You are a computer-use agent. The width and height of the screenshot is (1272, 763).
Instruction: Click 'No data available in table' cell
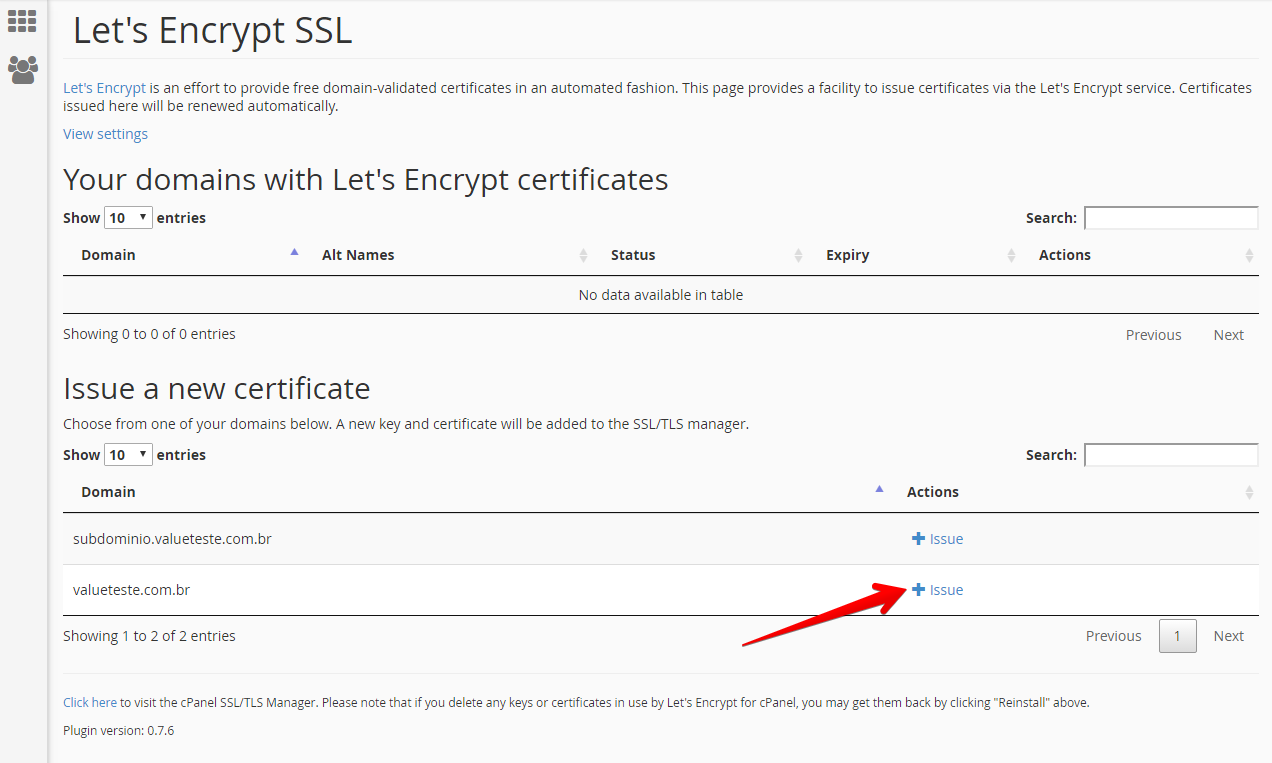661,295
